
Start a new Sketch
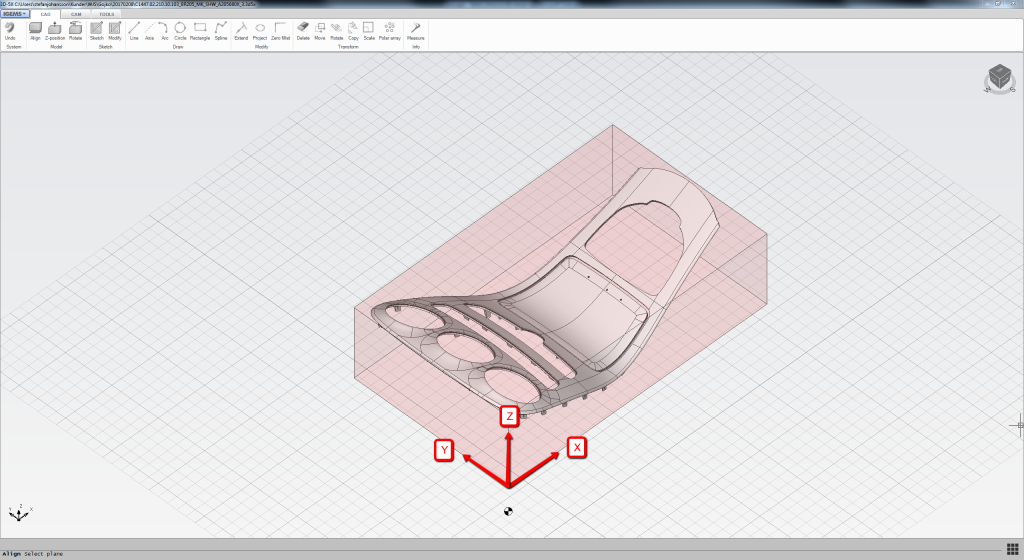(97, 31)
